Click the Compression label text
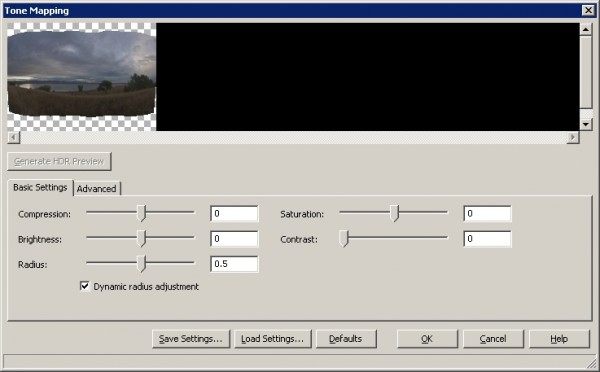Screen dimensions: 600x372 pos(44,214)
